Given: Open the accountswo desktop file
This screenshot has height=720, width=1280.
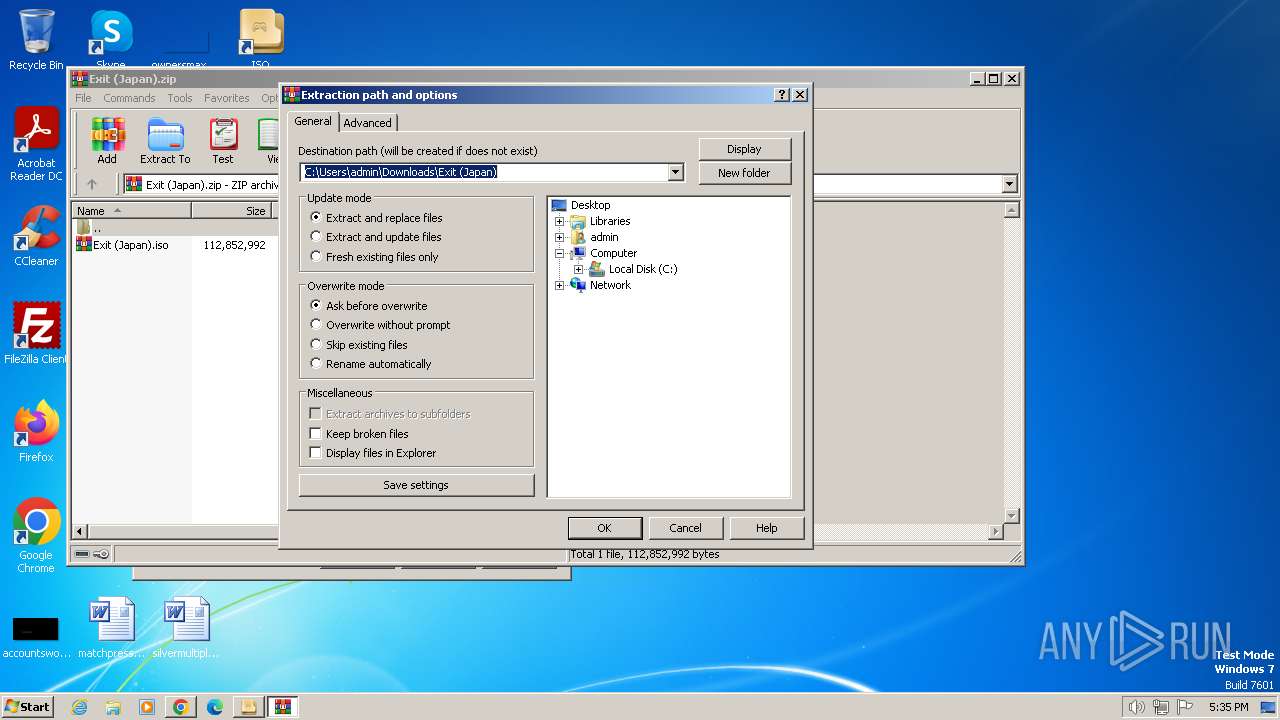Looking at the screenshot, I should 36,636.
